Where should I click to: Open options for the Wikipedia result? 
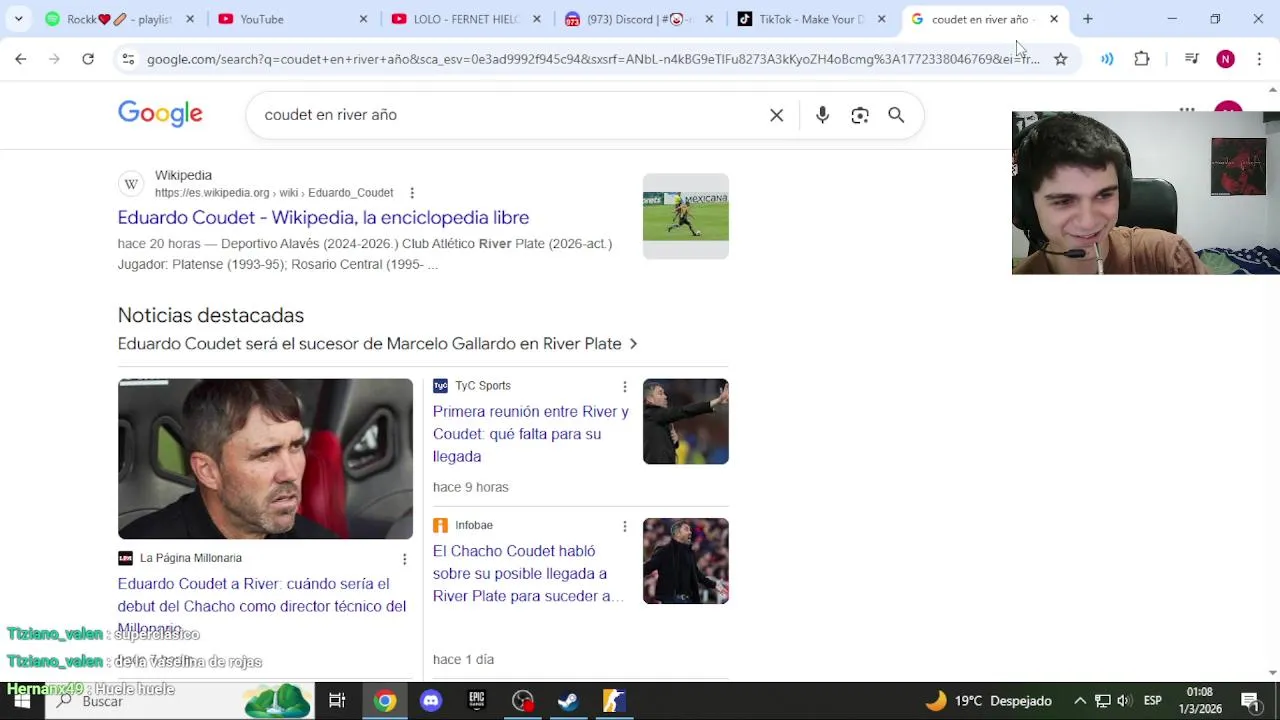click(x=411, y=193)
